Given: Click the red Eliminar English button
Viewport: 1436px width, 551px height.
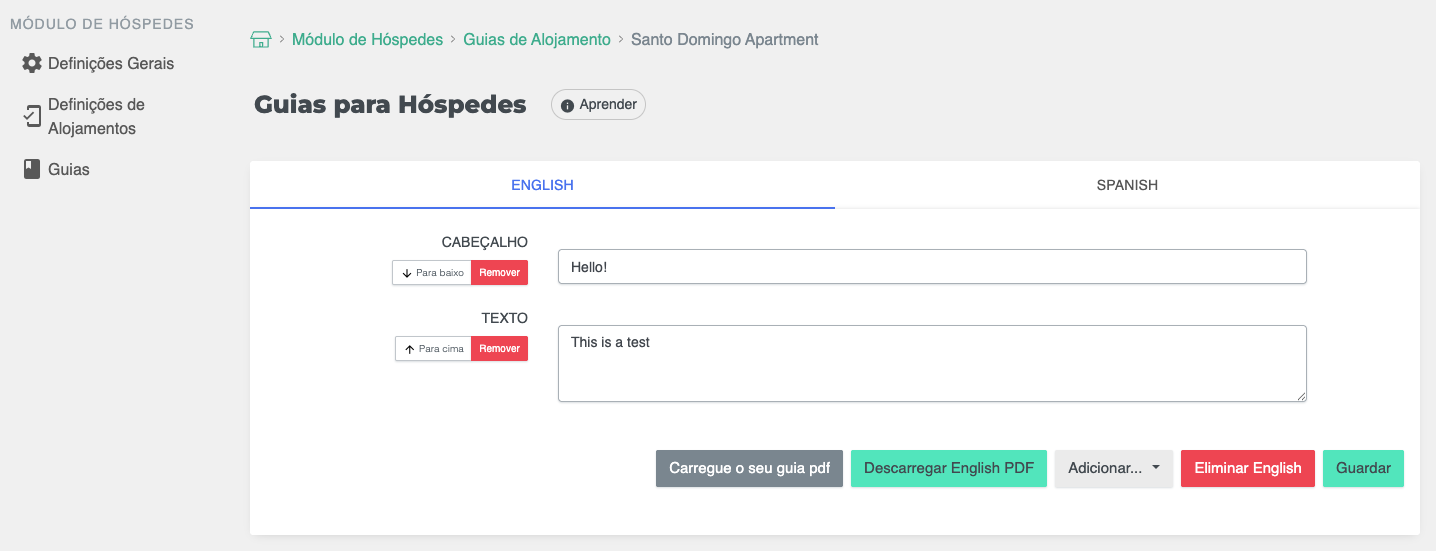Looking at the screenshot, I should tap(1247, 468).
